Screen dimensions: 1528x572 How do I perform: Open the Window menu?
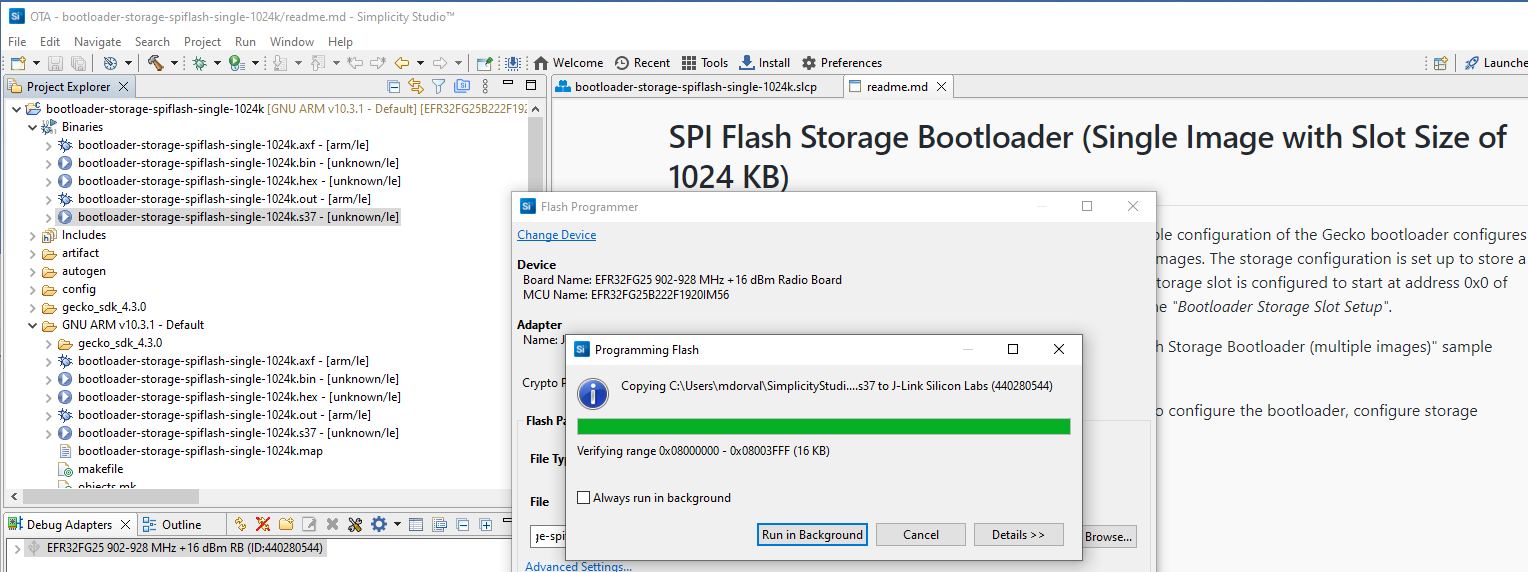(x=291, y=41)
